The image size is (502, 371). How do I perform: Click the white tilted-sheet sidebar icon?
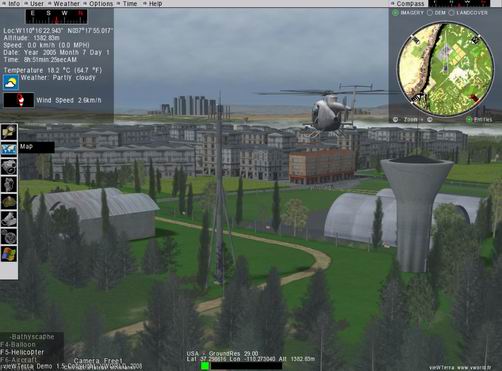pyautogui.click(x=9, y=219)
